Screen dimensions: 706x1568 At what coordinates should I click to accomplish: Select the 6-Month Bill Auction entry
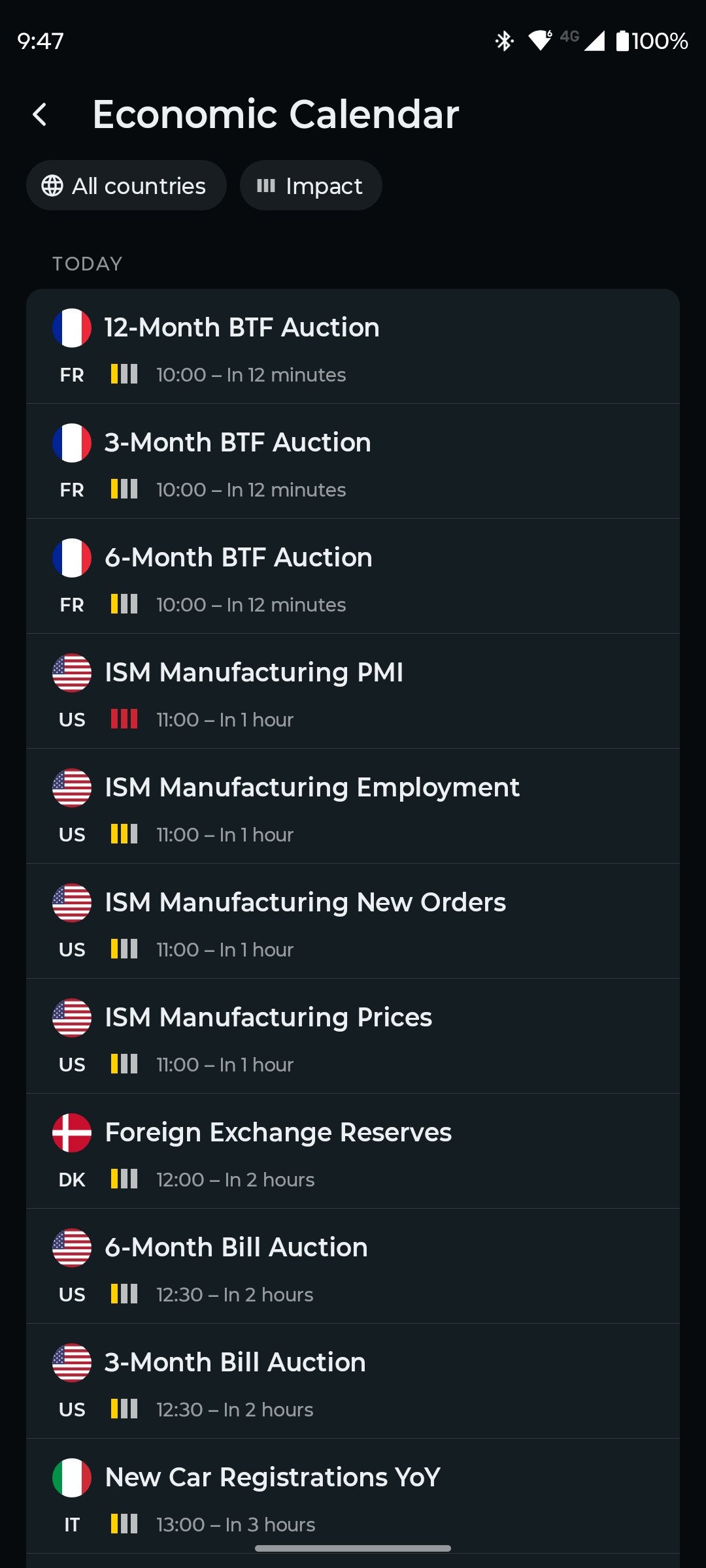click(353, 1266)
